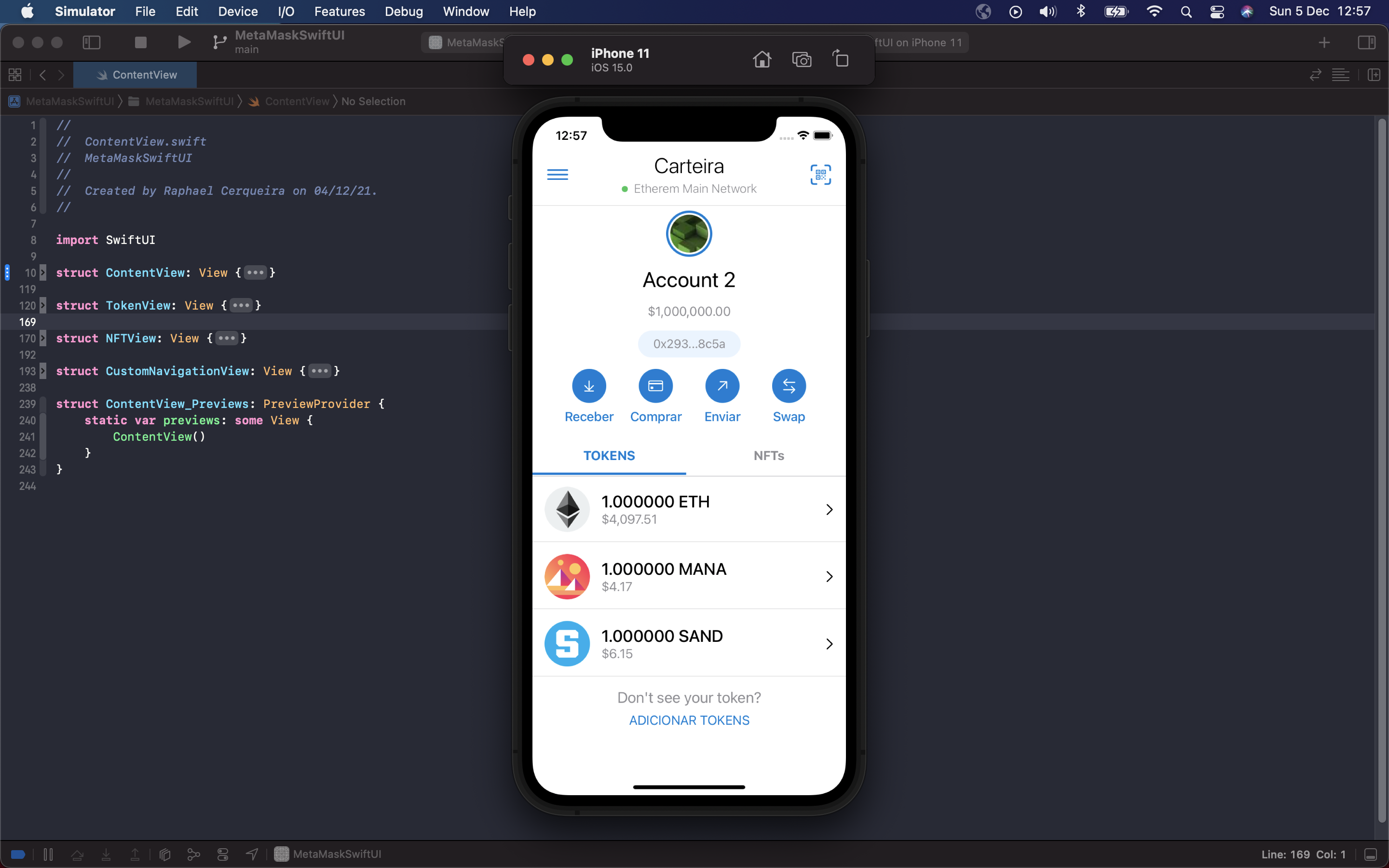
Task: Tap the Receber icon
Action: pos(588,386)
